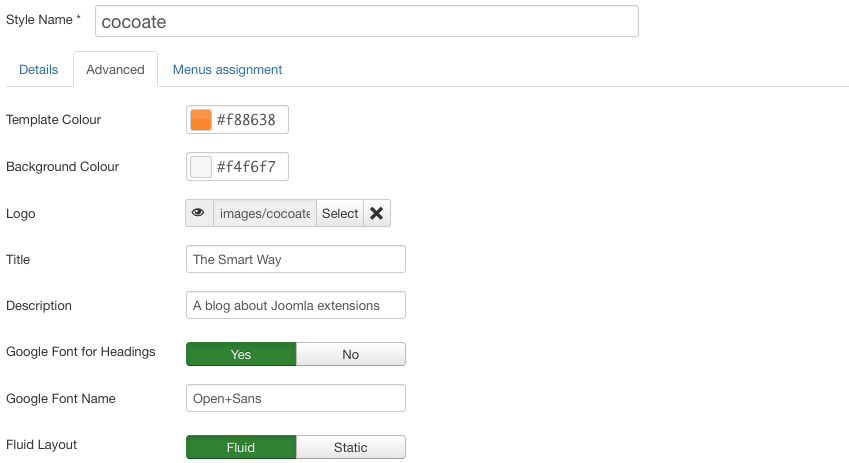The image size is (849, 463).
Task: Set Google Font for Headings to Yes
Action: click(x=241, y=354)
